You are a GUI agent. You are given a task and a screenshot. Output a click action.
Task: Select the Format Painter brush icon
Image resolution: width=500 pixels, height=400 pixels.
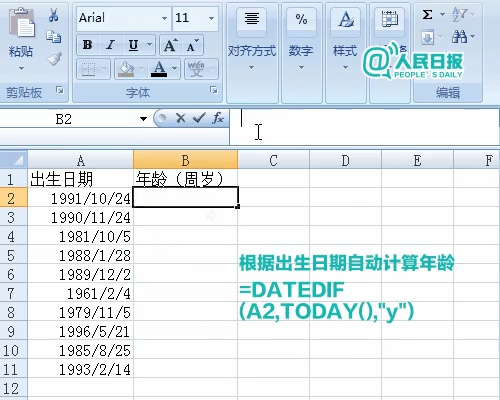pyautogui.click(x=54, y=59)
